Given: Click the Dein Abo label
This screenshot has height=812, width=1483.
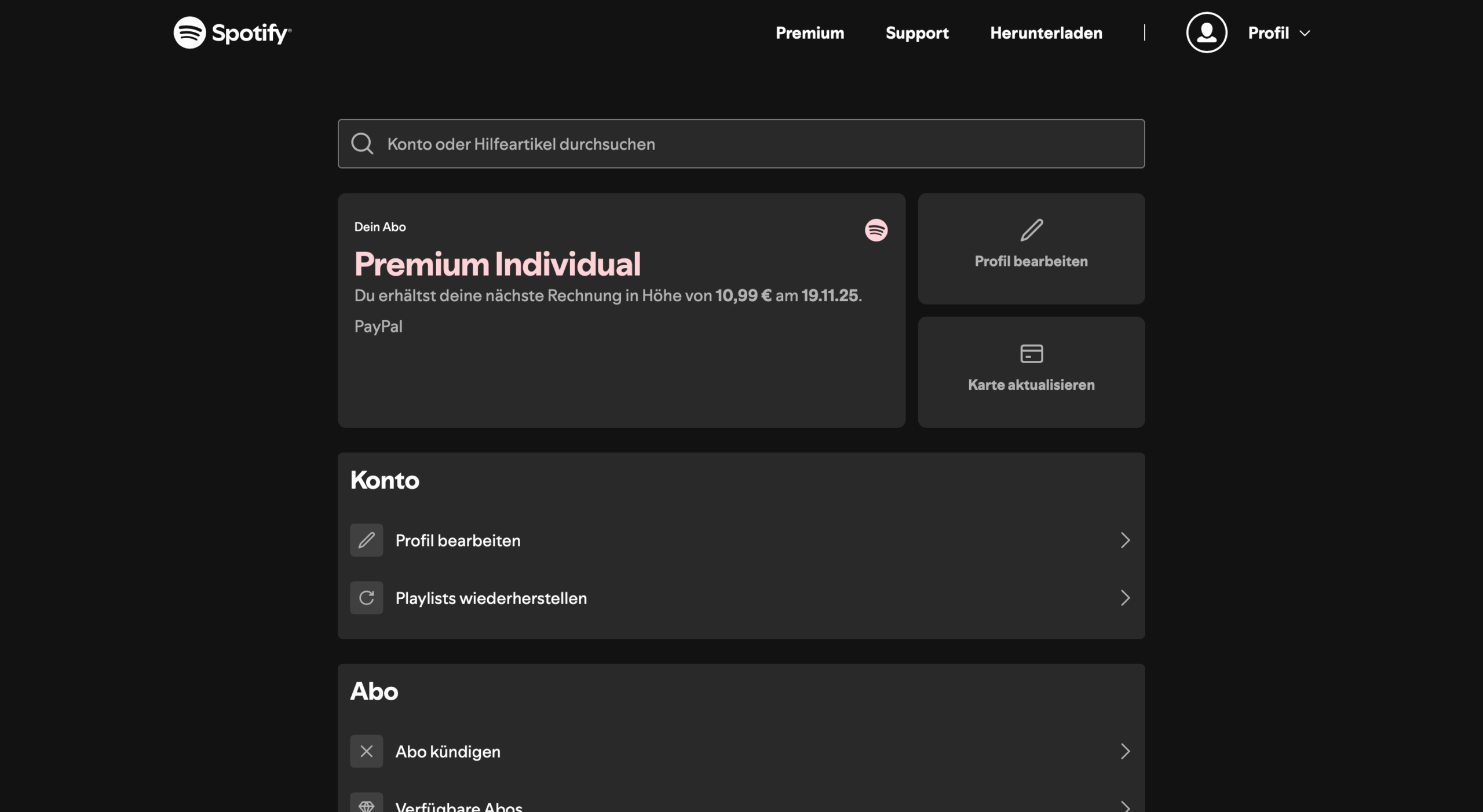Looking at the screenshot, I should pyautogui.click(x=380, y=227).
